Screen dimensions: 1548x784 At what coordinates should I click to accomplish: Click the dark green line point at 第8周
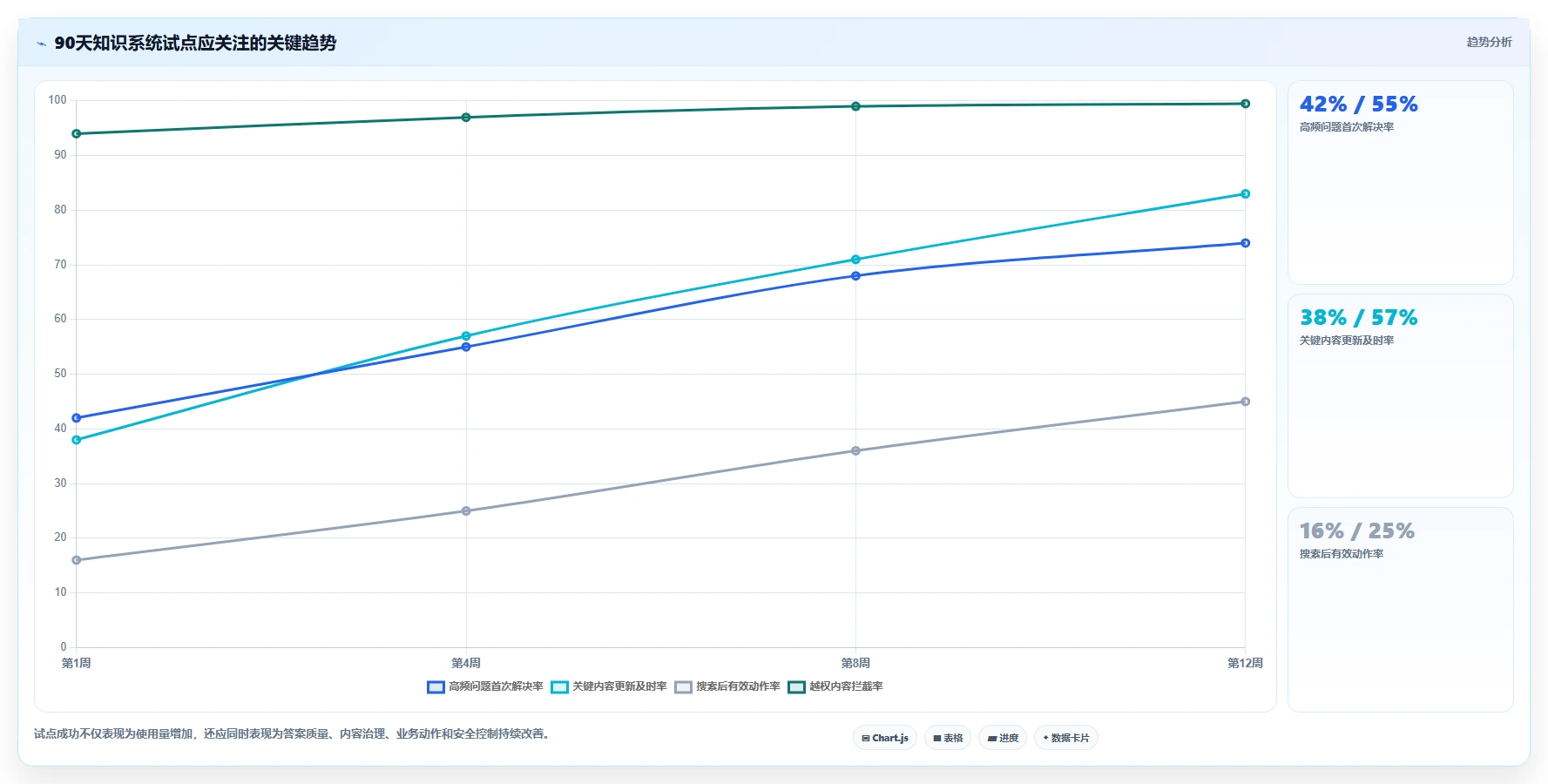click(855, 106)
